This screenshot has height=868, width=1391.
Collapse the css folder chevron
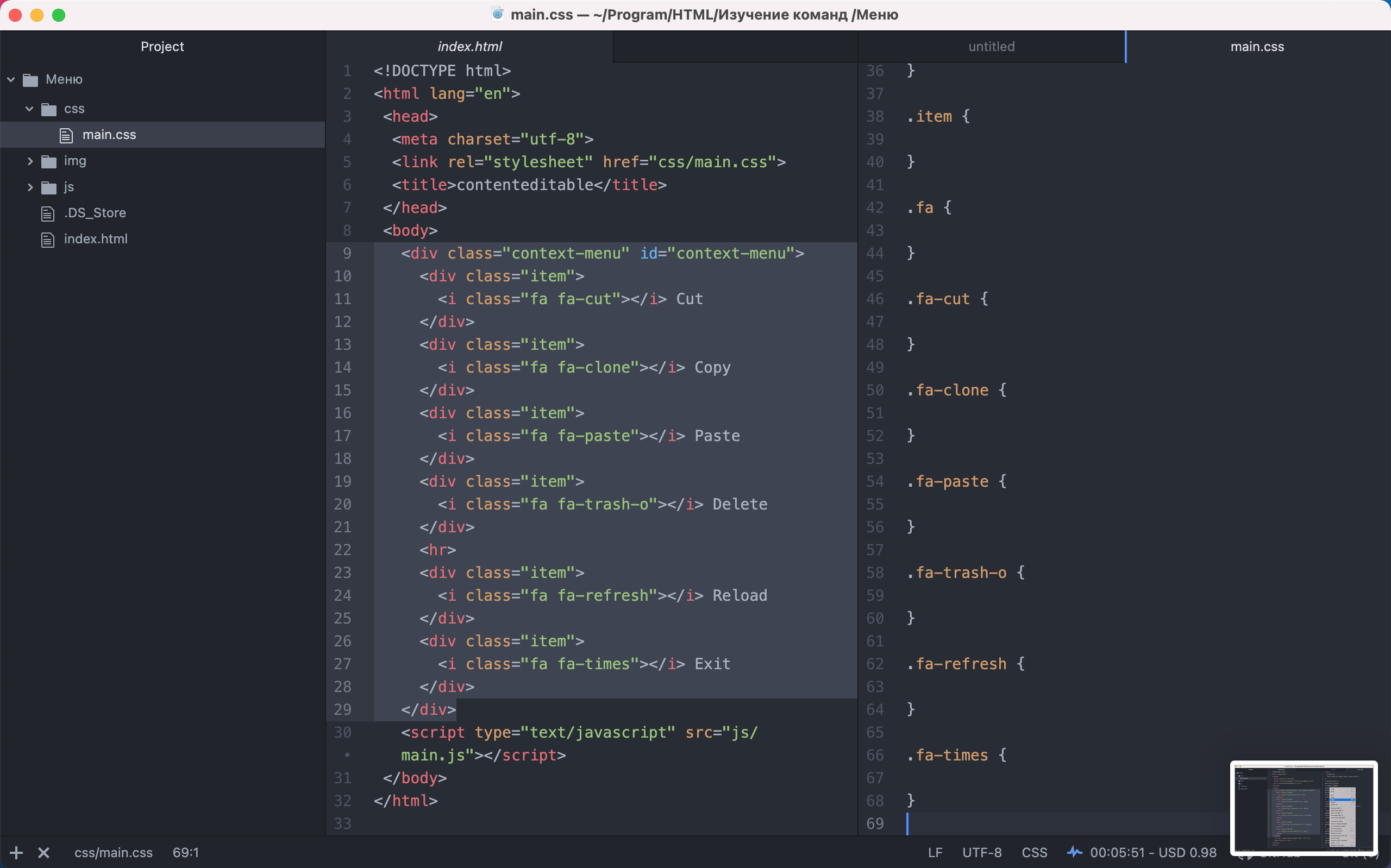(29, 109)
